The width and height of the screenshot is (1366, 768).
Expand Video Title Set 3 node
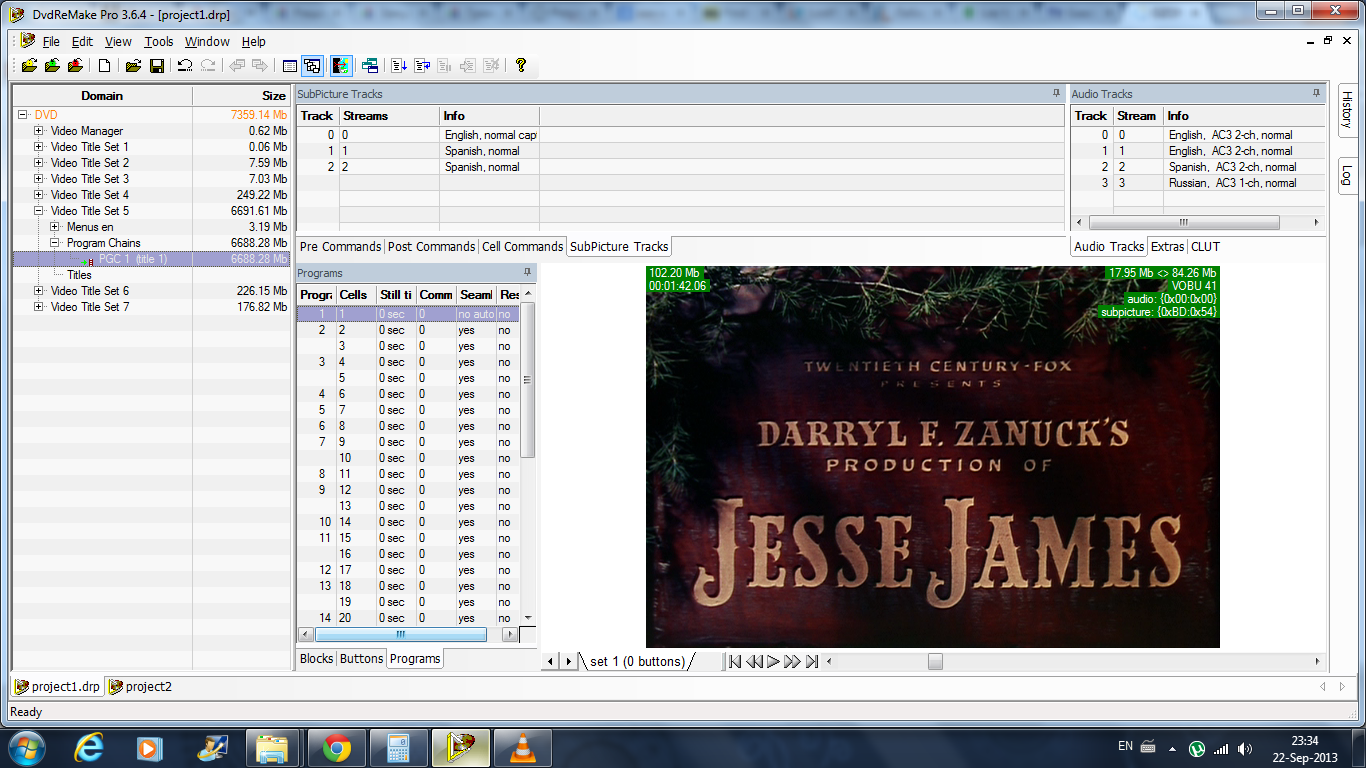tap(39, 179)
